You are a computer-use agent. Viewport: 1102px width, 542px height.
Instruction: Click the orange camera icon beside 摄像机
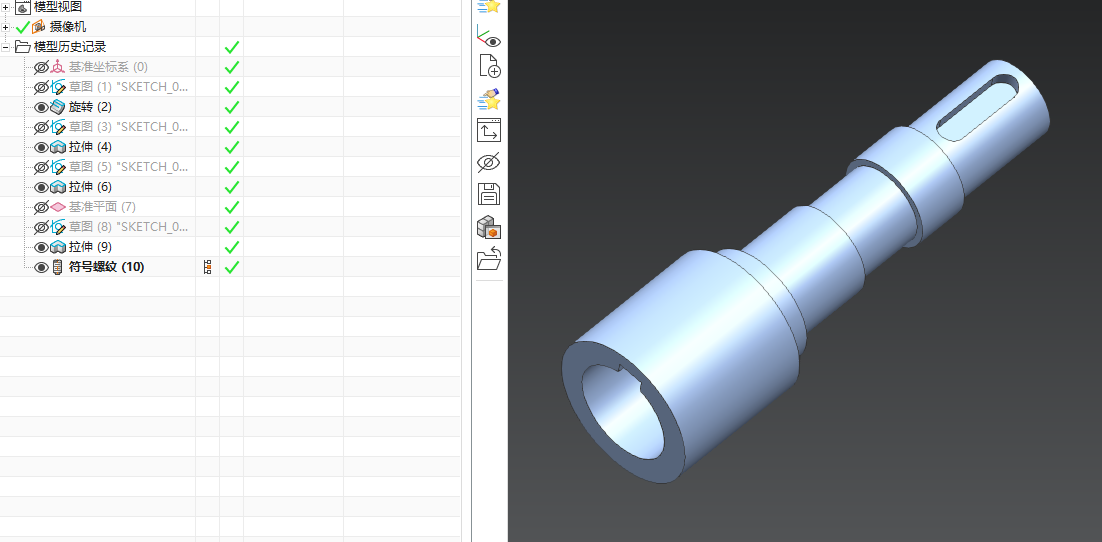[x=39, y=27]
